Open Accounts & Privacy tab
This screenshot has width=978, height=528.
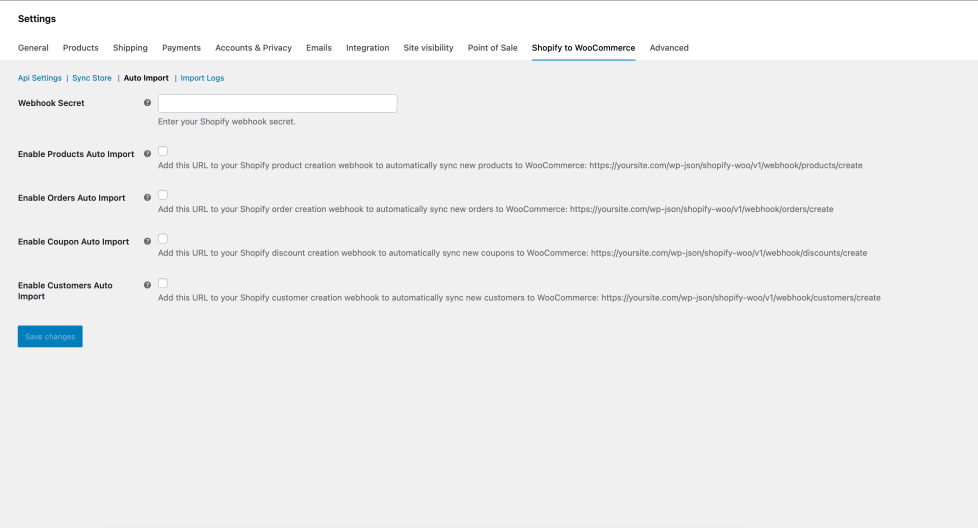click(253, 48)
